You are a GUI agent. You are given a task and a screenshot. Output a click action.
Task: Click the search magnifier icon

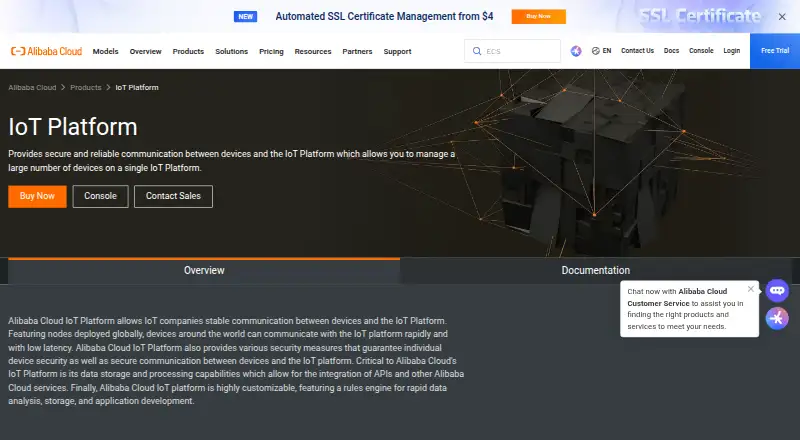pyautogui.click(x=477, y=51)
